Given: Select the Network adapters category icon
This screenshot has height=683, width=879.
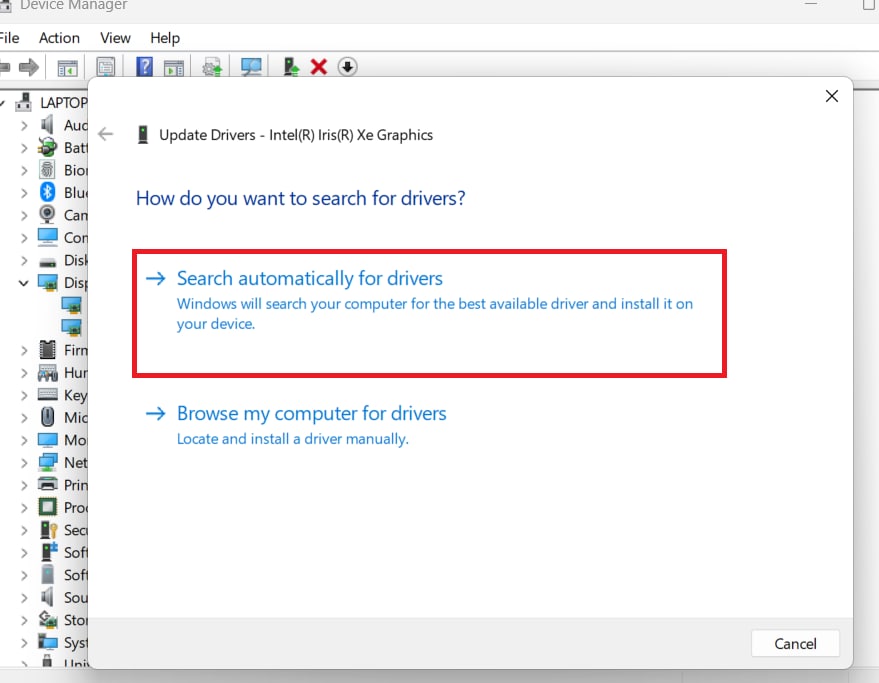Looking at the screenshot, I should (48, 462).
